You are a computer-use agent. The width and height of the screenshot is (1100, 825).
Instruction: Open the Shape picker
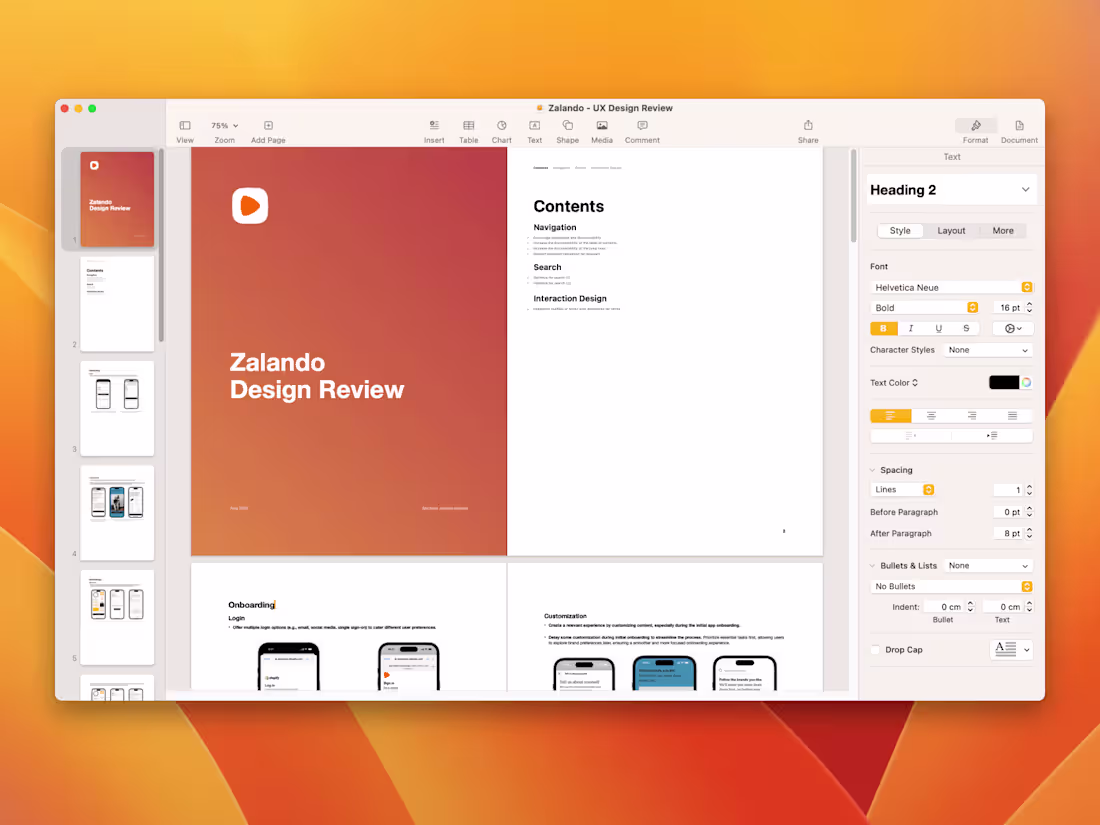tap(567, 128)
